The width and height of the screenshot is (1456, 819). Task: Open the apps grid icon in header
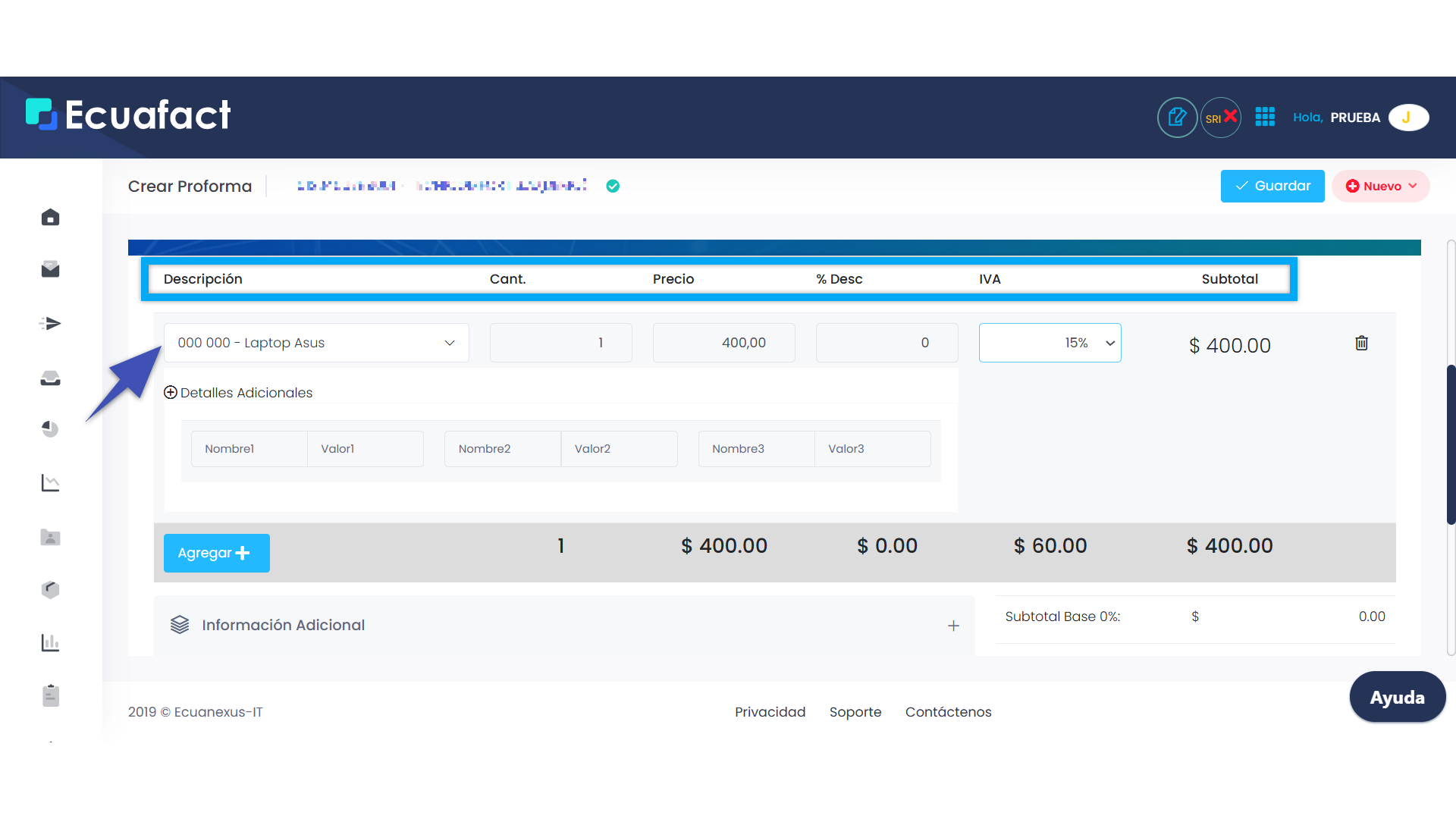pos(1265,117)
